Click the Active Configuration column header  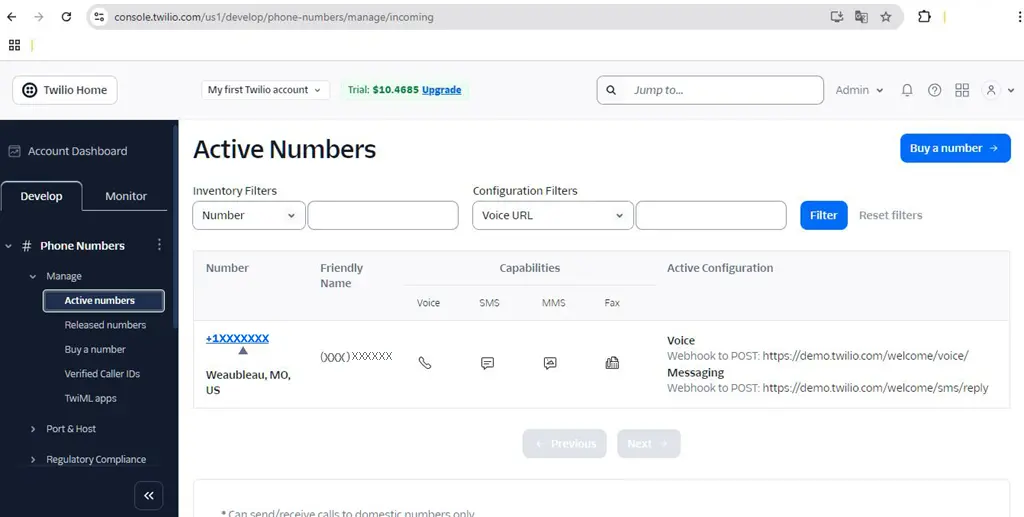[x=720, y=268]
